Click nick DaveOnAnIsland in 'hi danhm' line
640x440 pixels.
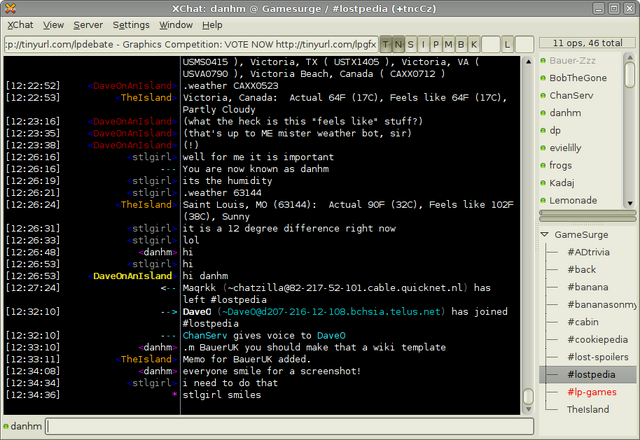click(132, 276)
